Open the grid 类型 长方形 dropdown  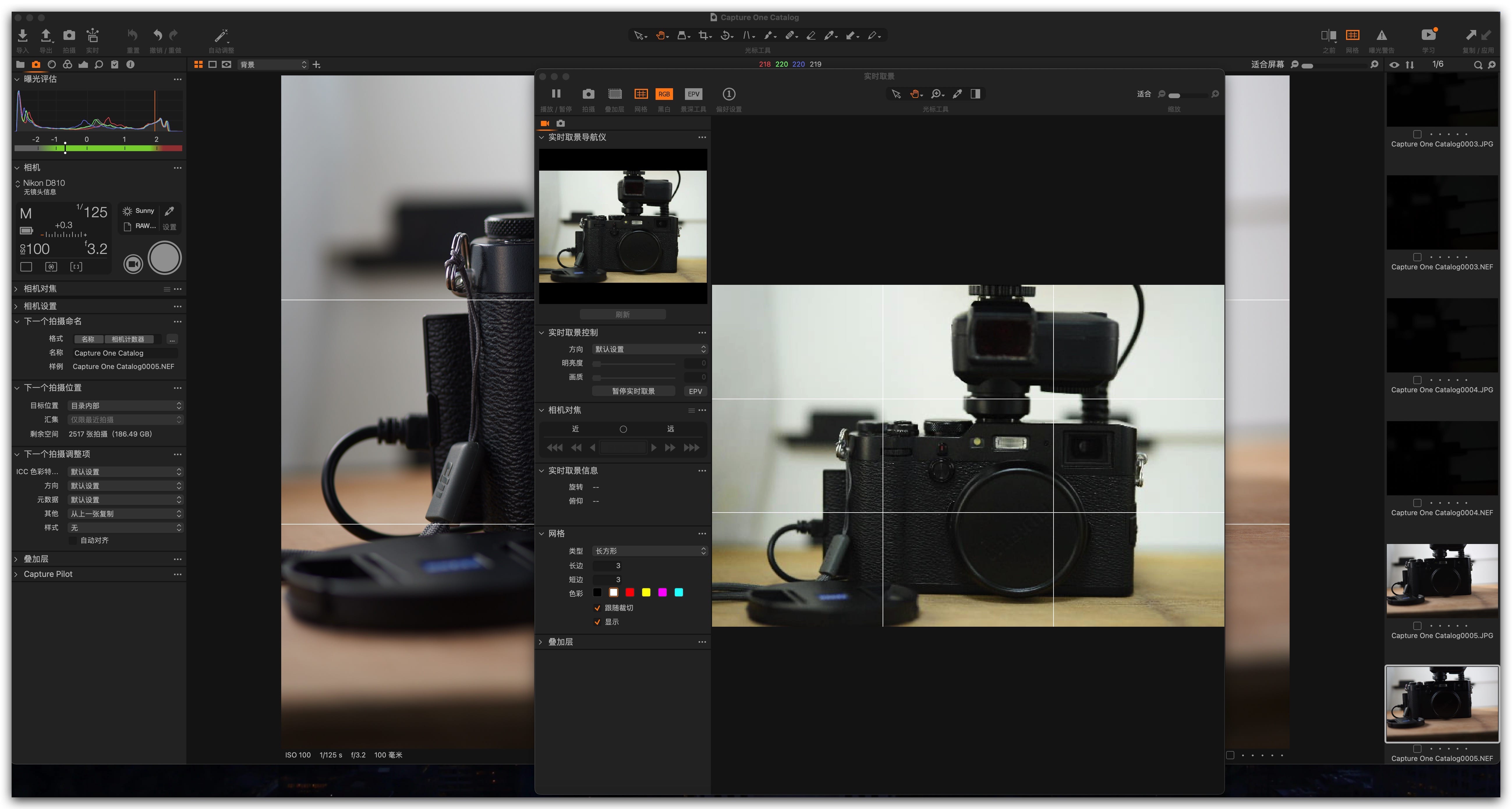click(649, 551)
